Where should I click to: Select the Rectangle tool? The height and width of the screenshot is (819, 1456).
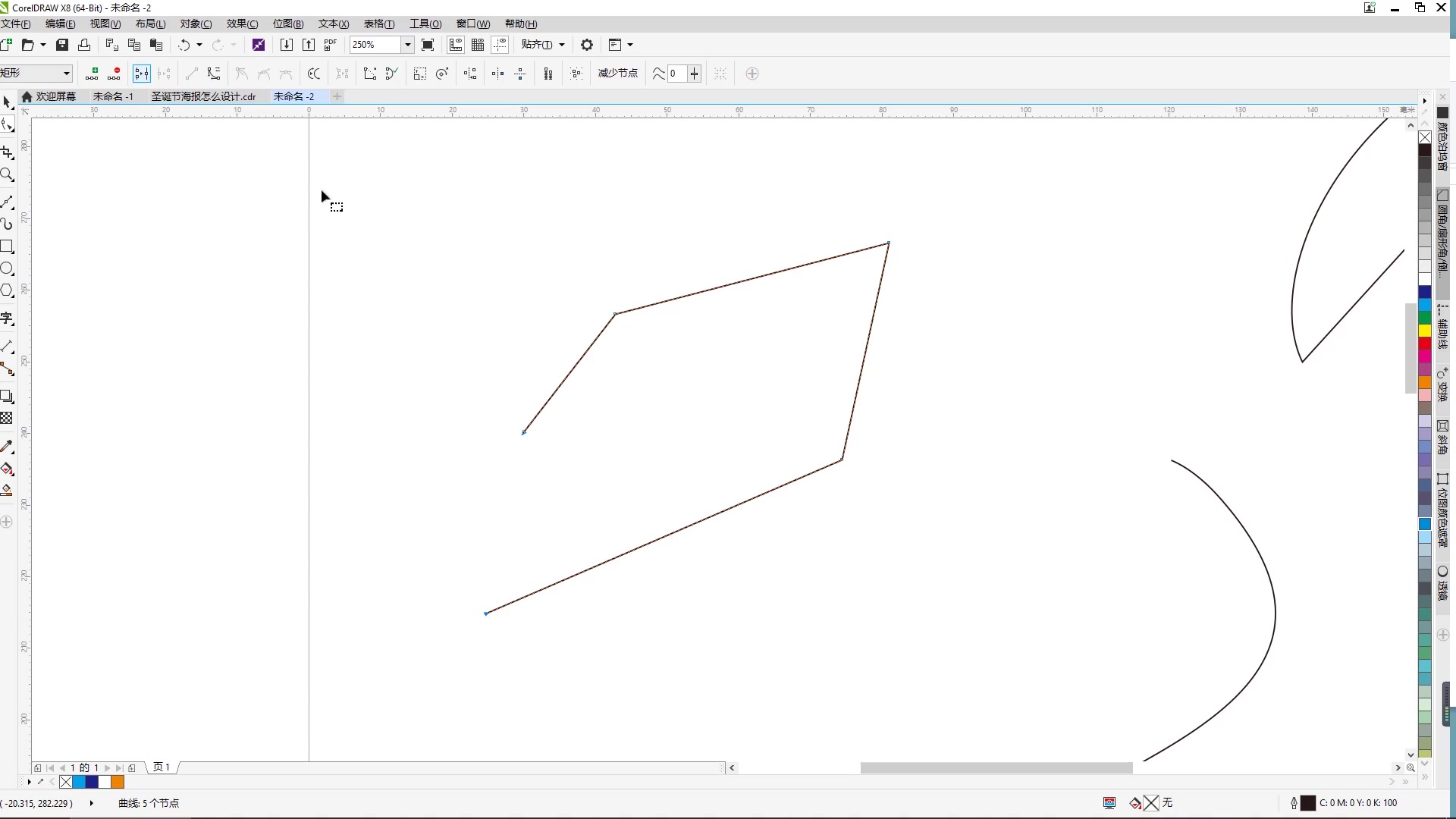click(7, 246)
